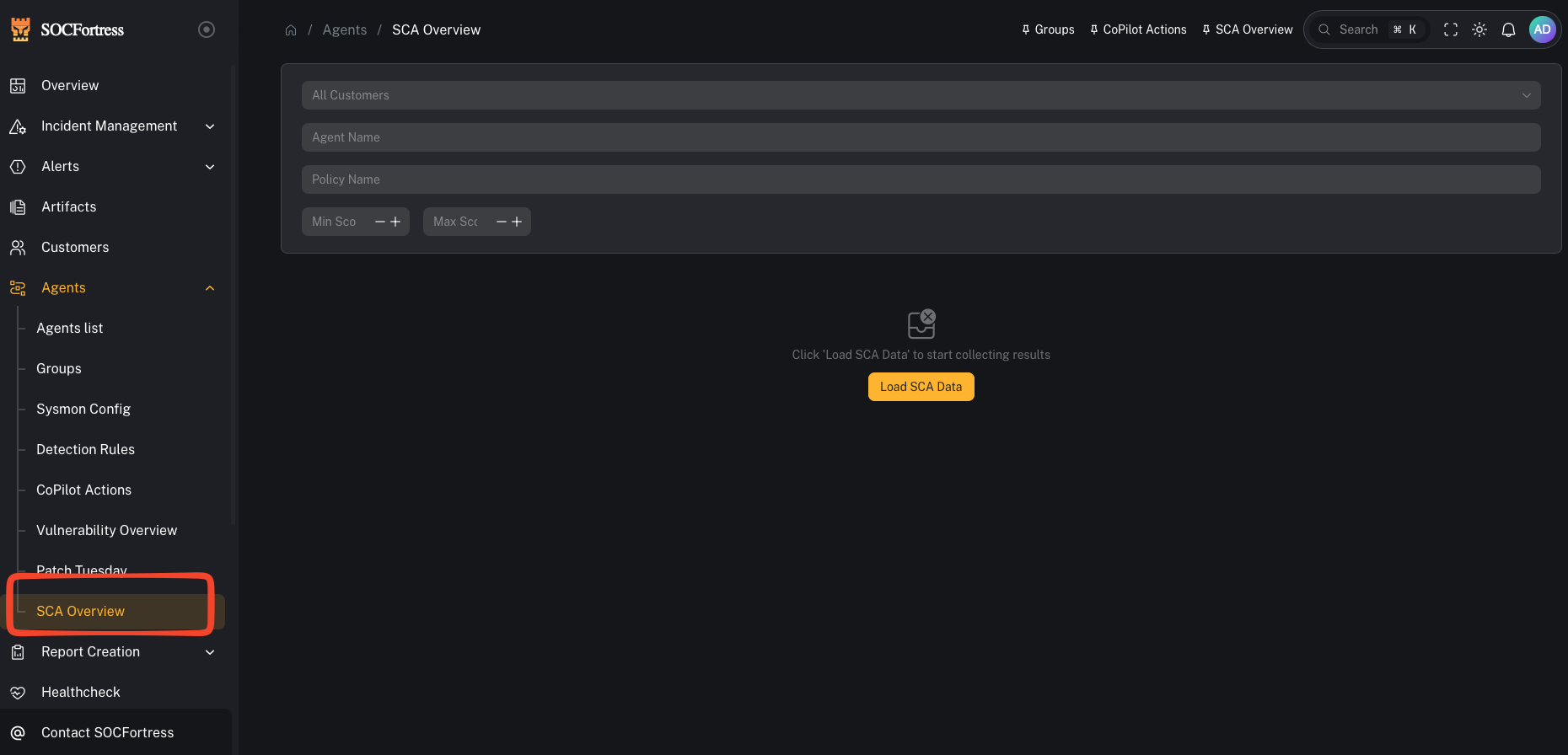The height and width of the screenshot is (755, 1568).
Task: Click the SOCFortress logo
Action: (67, 29)
